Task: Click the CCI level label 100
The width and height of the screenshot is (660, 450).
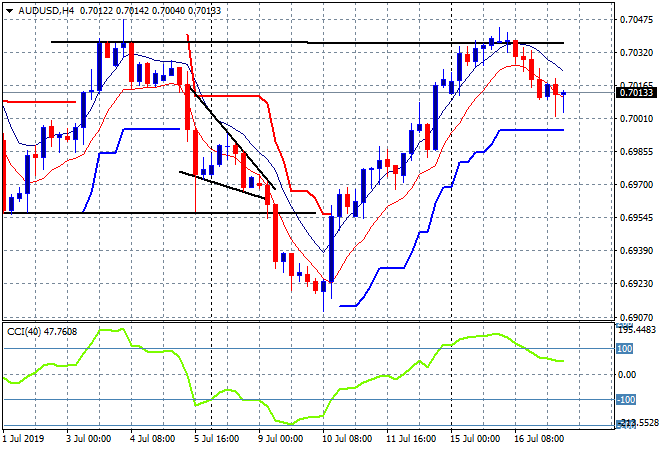Action: point(625,349)
